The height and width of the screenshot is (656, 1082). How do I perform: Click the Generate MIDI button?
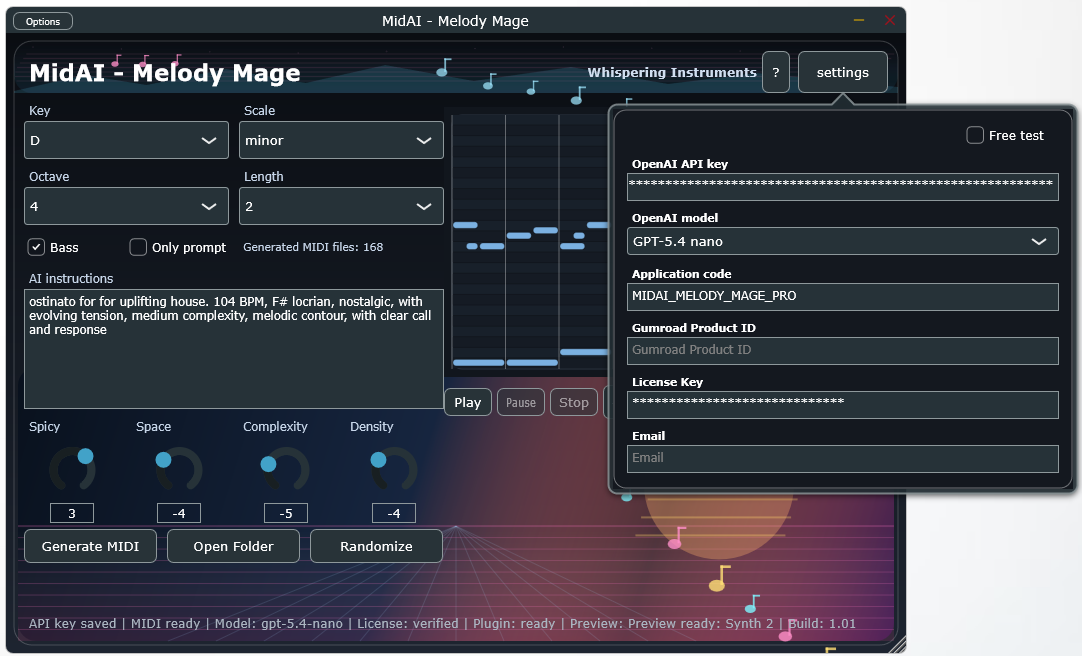pos(90,546)
